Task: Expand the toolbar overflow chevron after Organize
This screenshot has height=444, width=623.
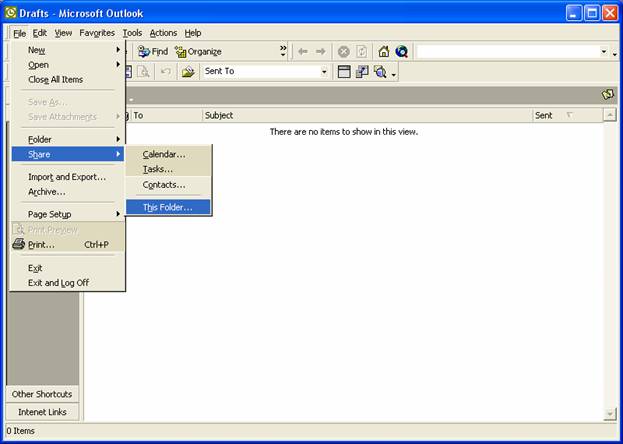Action: (x=283, y=51)
